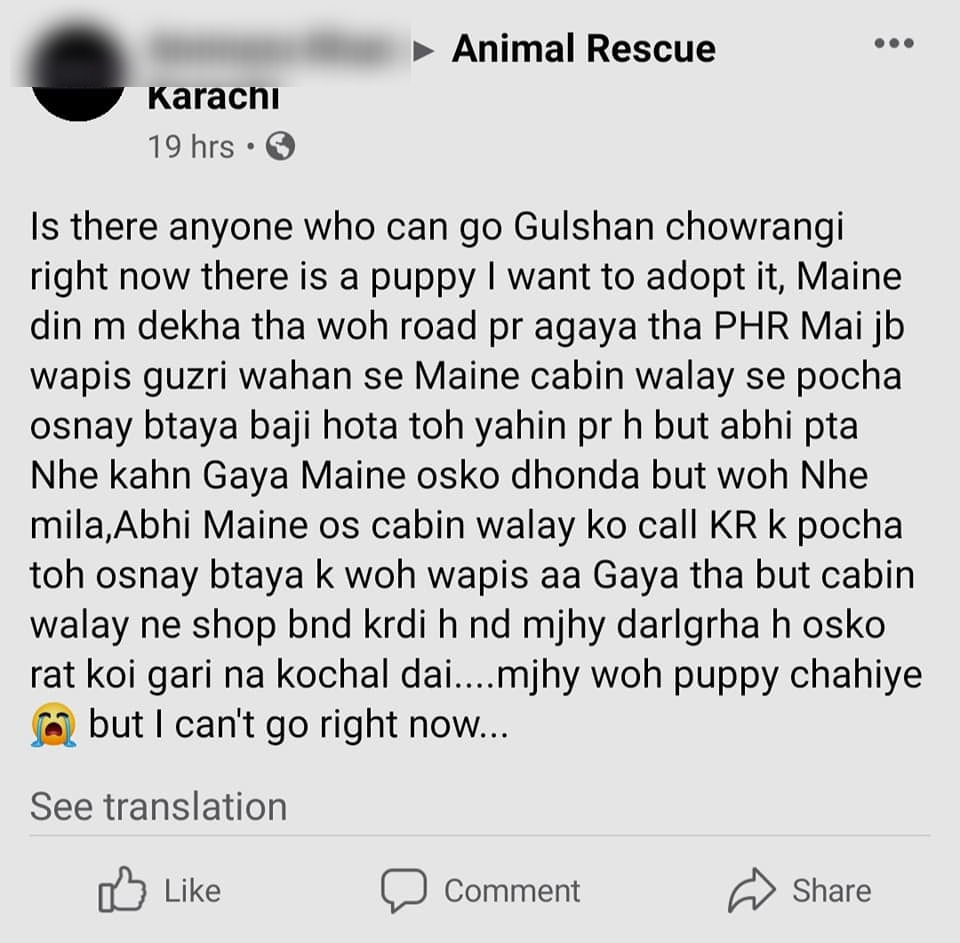Click the Karachi part of group name
Image resolution: width=960 pixels, height=943 pixels.
(213, 98)
